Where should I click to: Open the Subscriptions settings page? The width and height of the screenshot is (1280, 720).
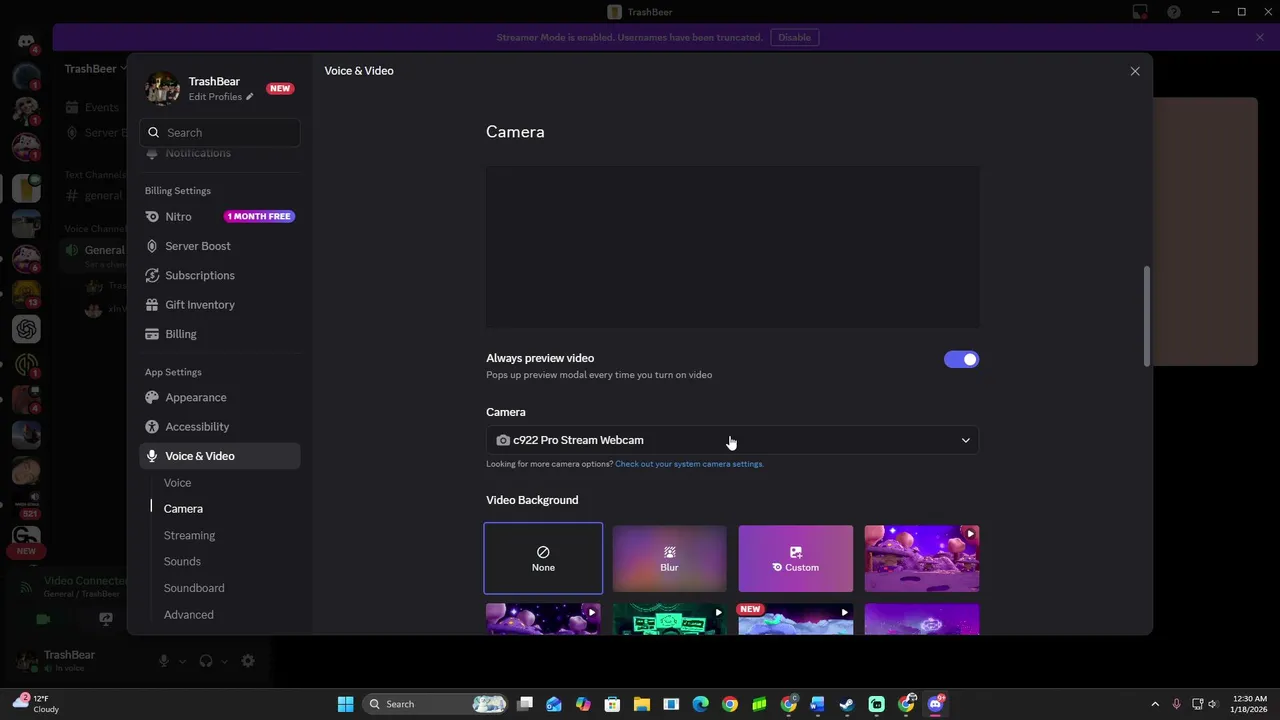coord(220,275)
